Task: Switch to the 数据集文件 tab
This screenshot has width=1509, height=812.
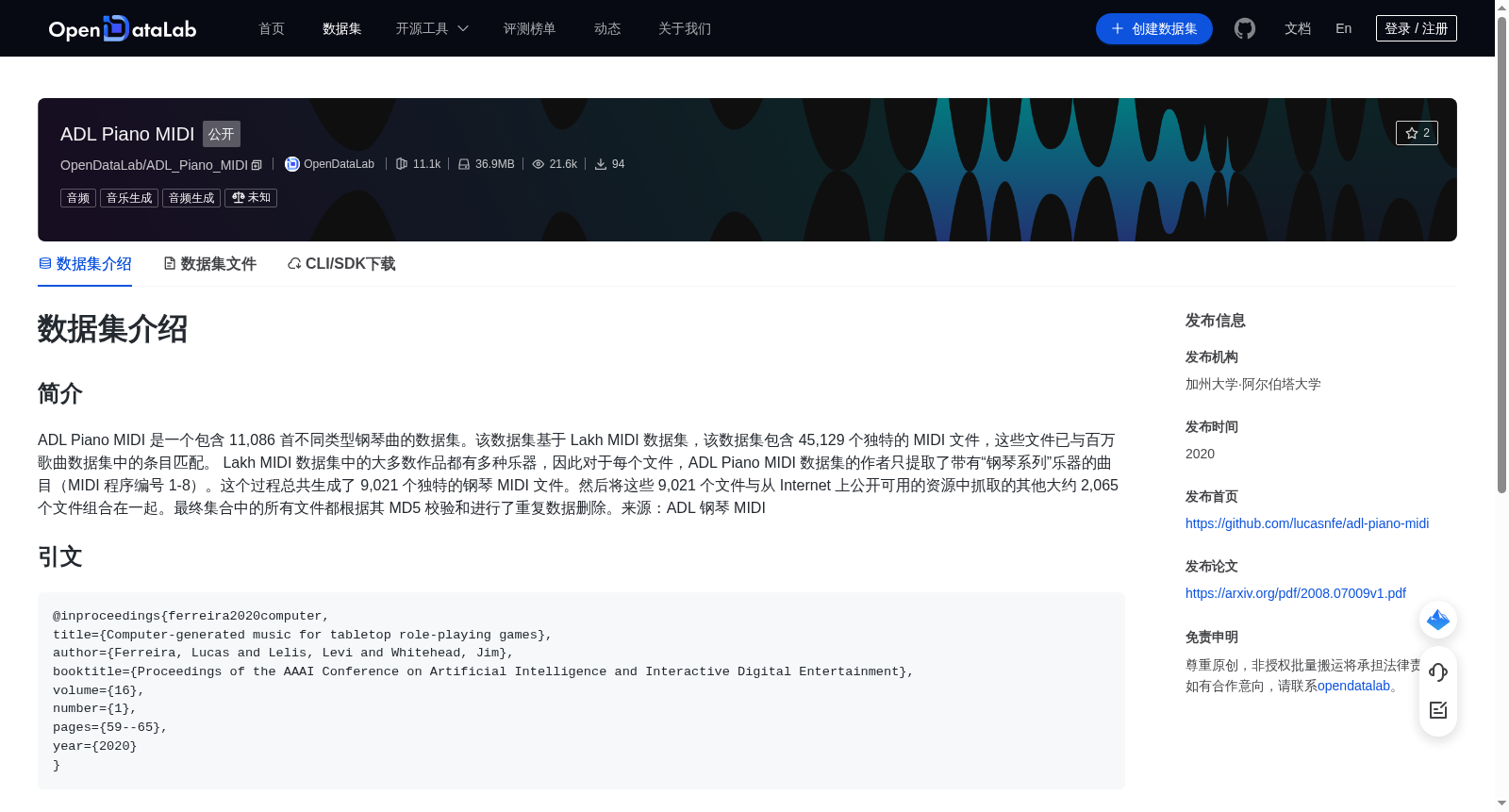Action: pos(209,264)
